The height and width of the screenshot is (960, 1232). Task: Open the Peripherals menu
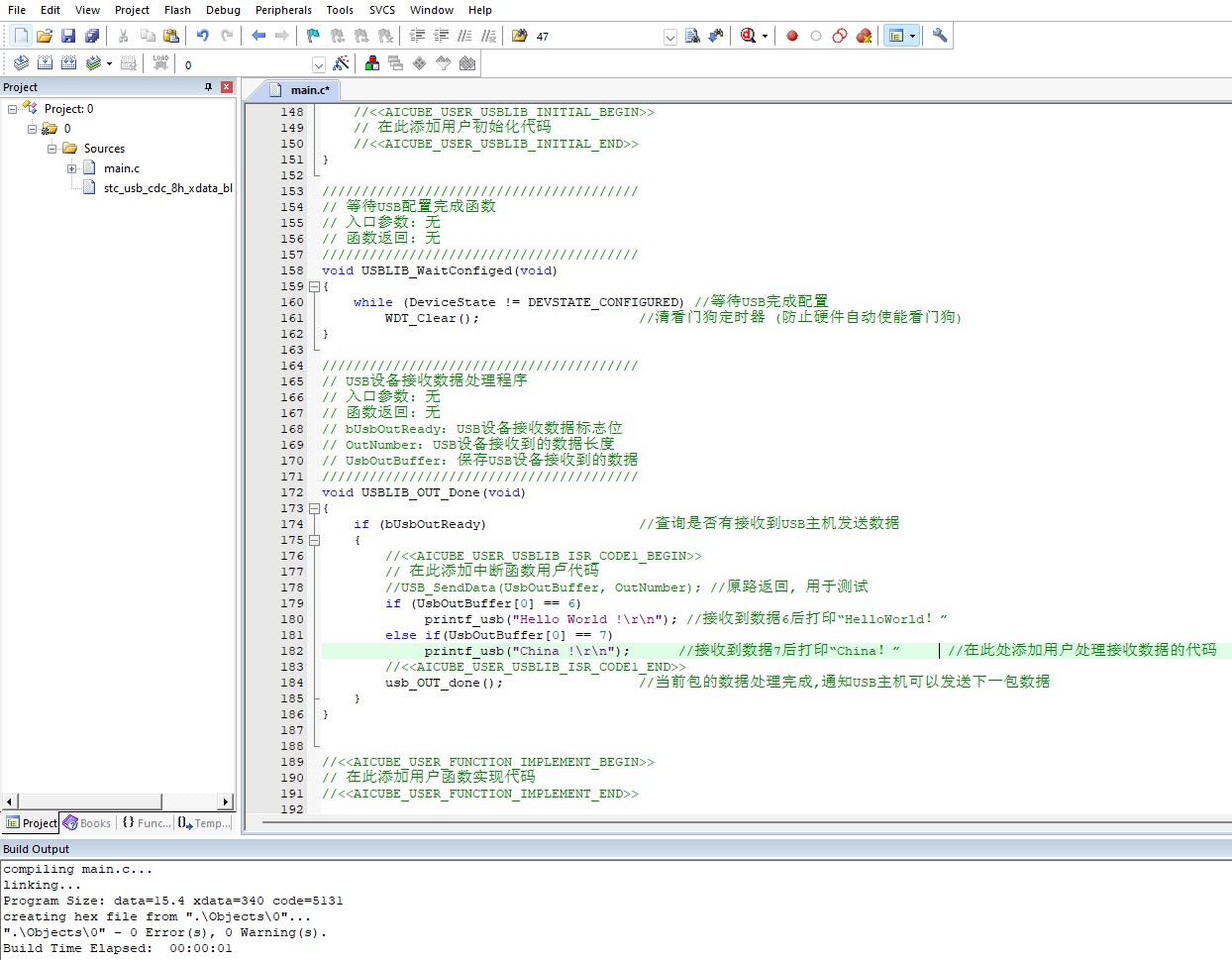[283, 10]
